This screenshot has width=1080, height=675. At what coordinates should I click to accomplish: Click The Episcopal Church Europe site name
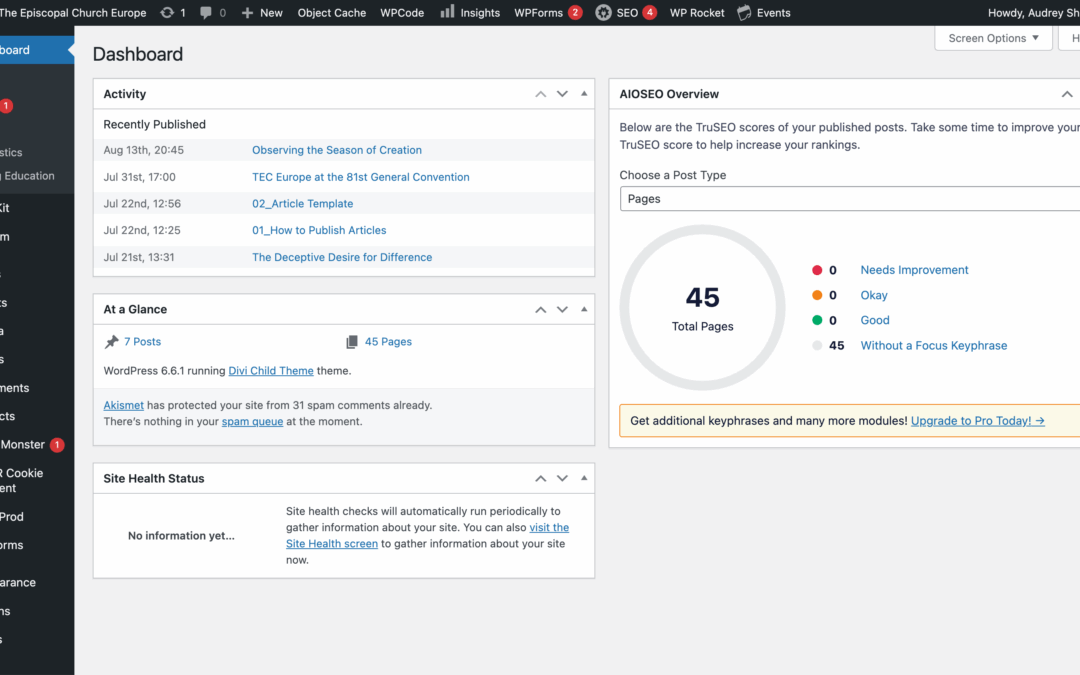(73, 12)
